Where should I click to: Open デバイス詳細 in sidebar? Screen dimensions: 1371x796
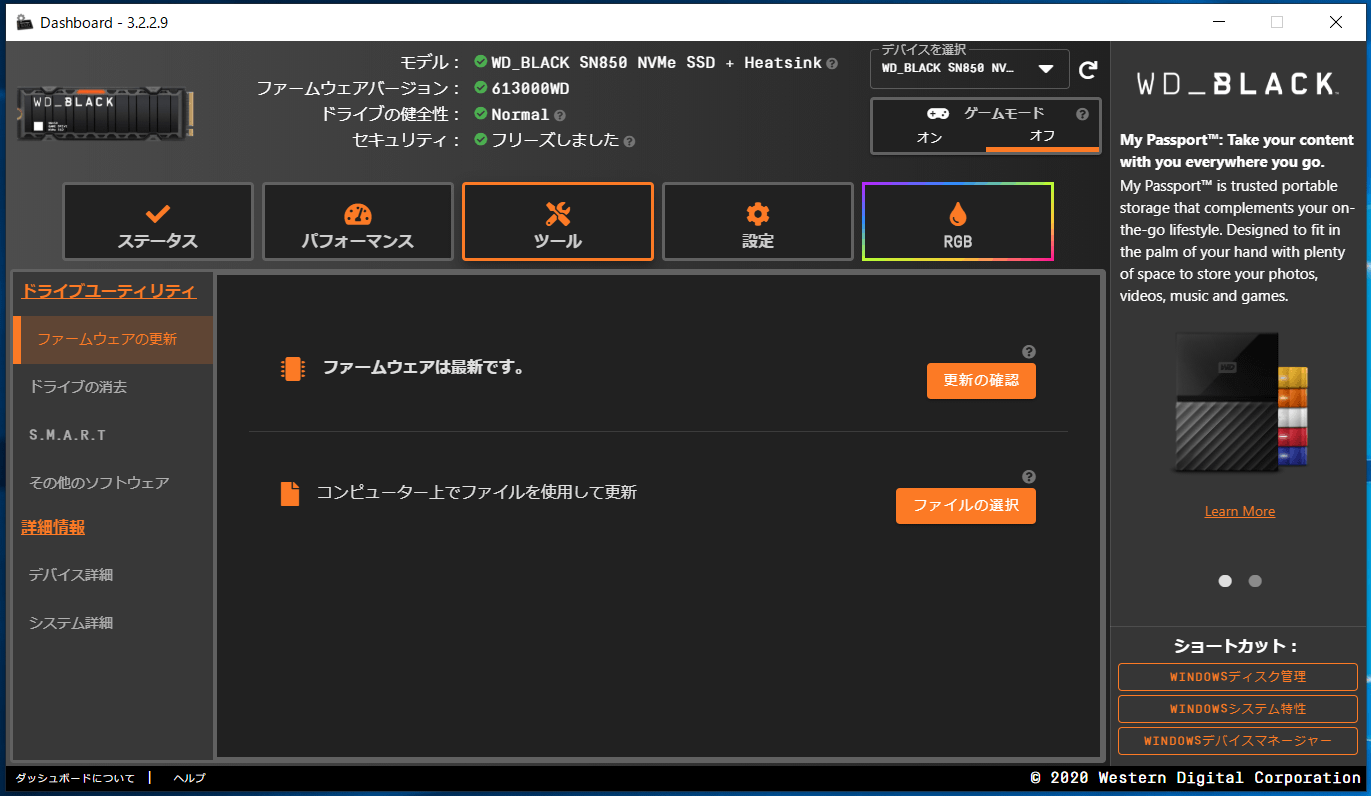[113, 575]
